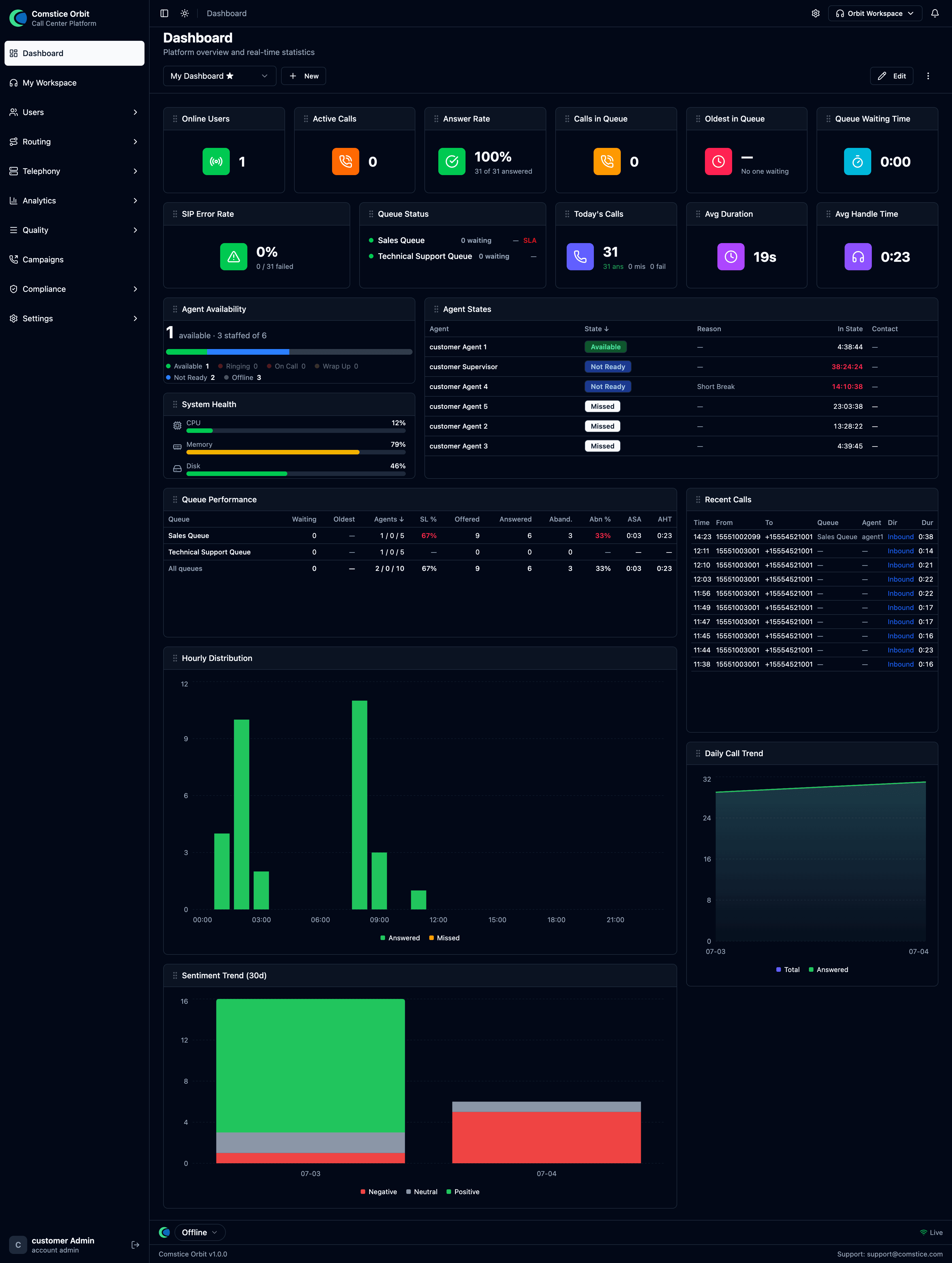Expand the Compliance sidebar section
Image resolution: width=952 pixels, height=1263 pixels.
pyautogui.click(x=74, y=289)
